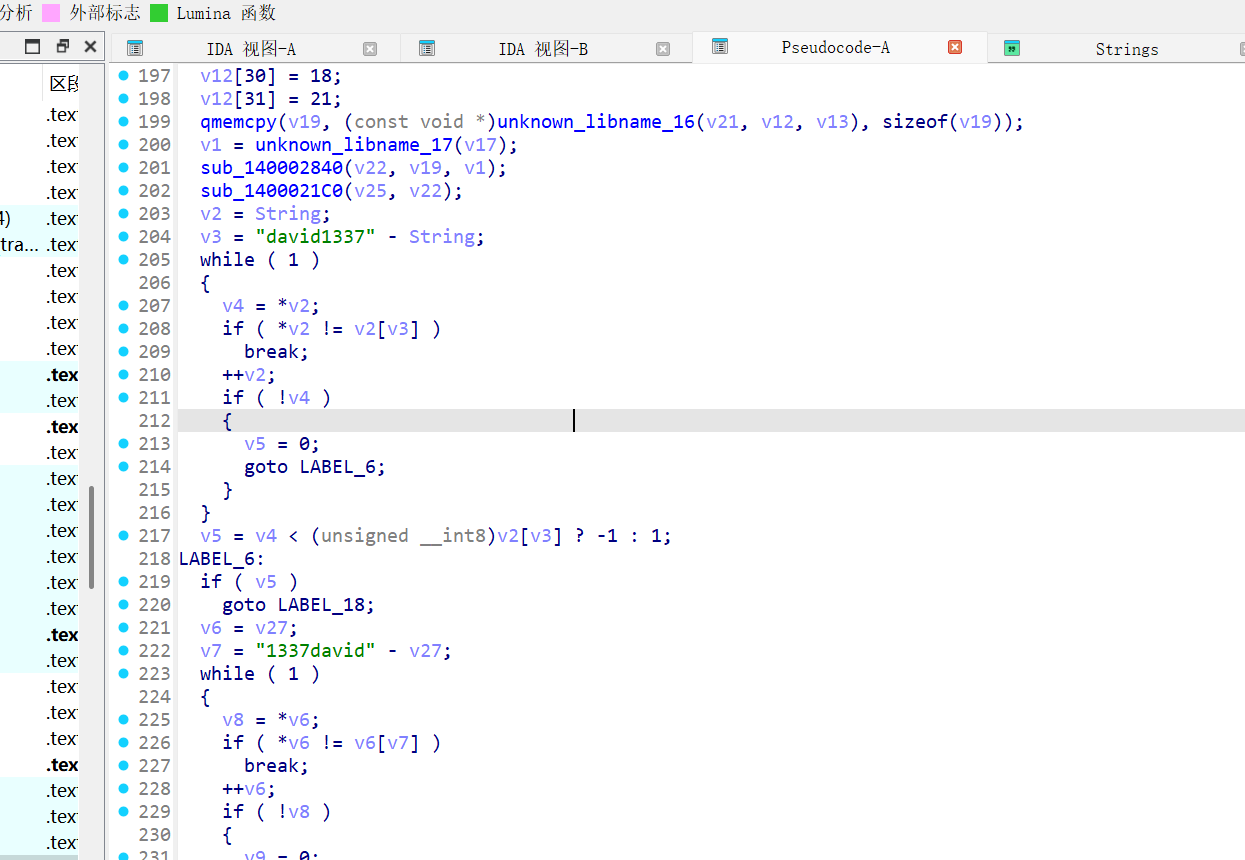Click the Pseudocode-A tab icon
This screenshot has height=860, width=1245.
tap(719, 46)
